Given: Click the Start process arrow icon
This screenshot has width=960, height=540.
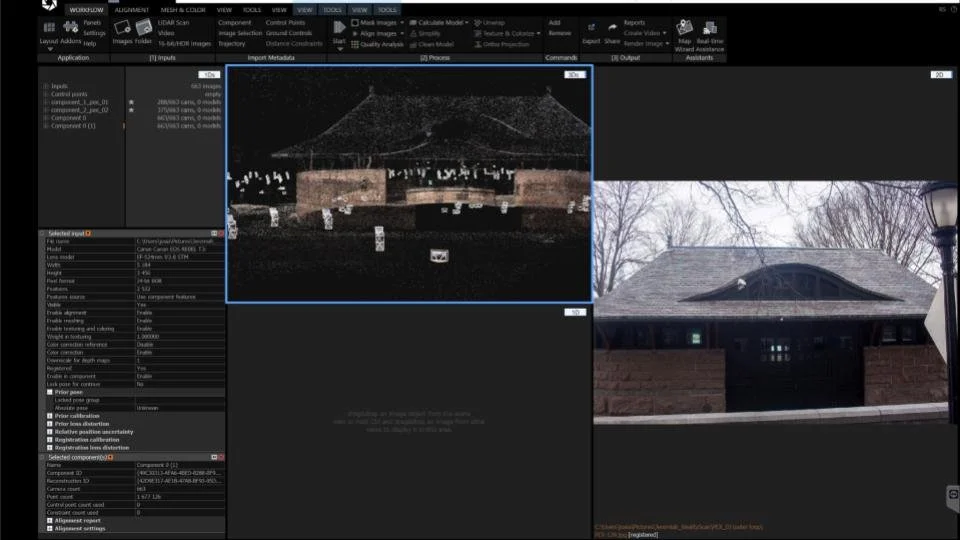Looking at the screenshot, I should [x=339, y=27].
